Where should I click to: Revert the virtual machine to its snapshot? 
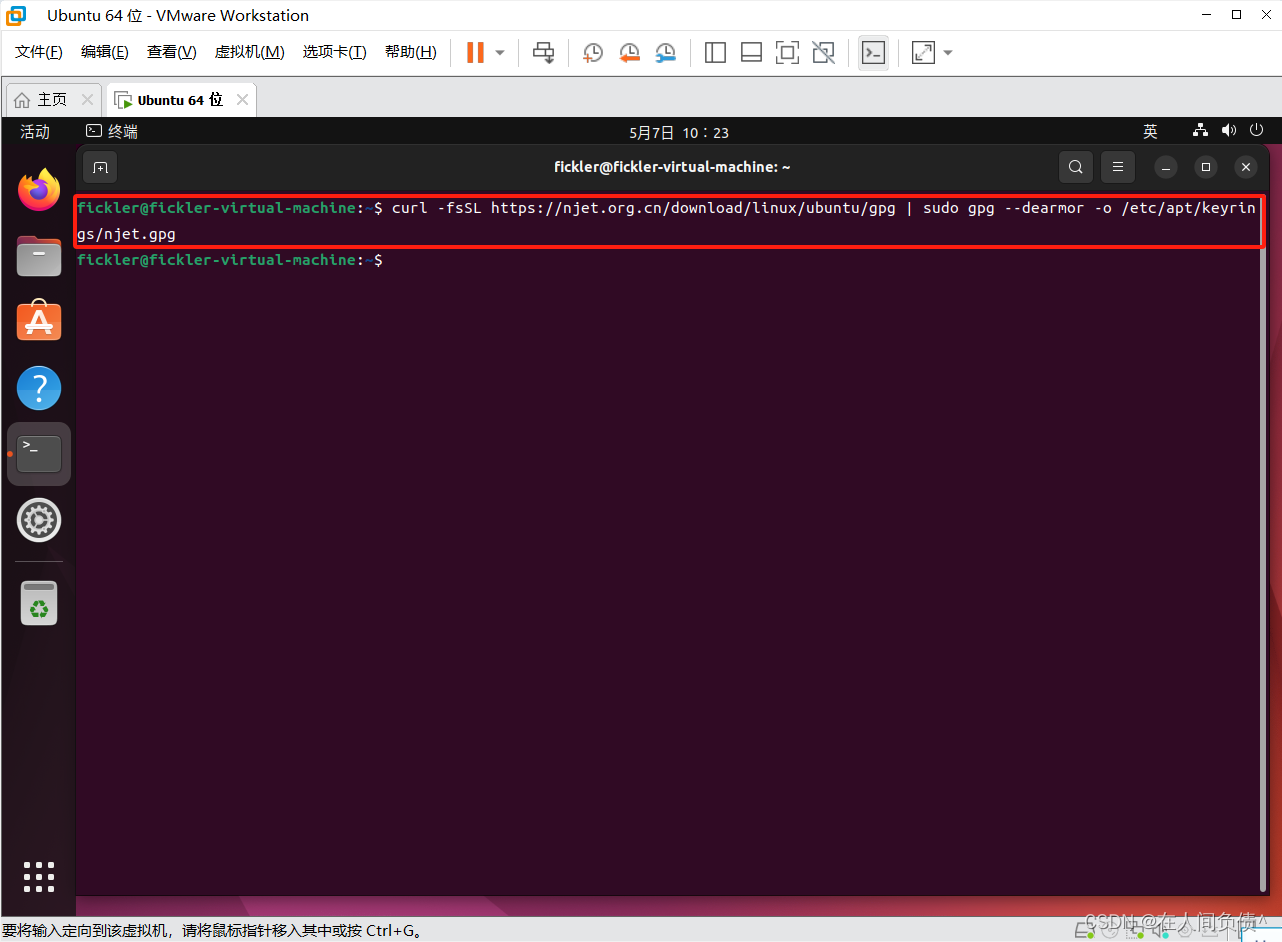(x=629, y=53)
